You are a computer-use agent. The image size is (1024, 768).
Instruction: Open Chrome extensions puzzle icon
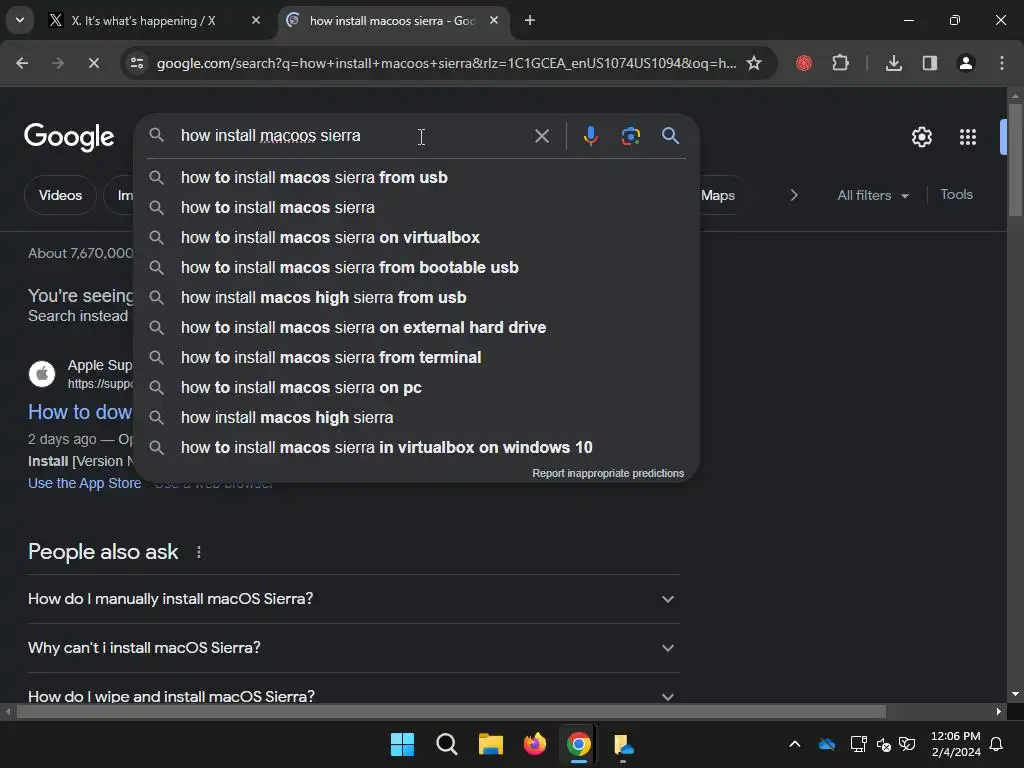pyautogui.click(x=840, y=63)
